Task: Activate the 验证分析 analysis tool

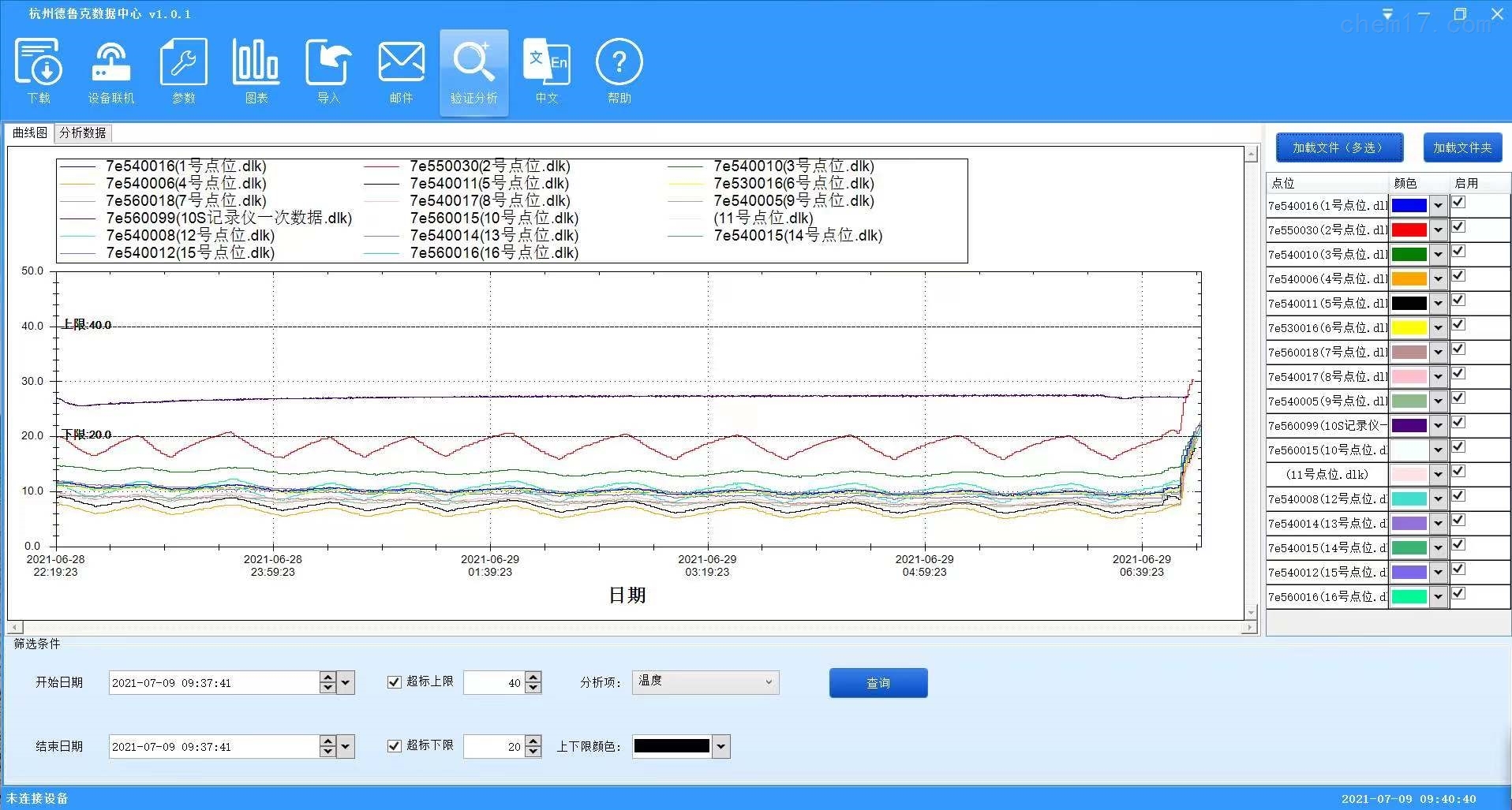Action: point(473,71)
